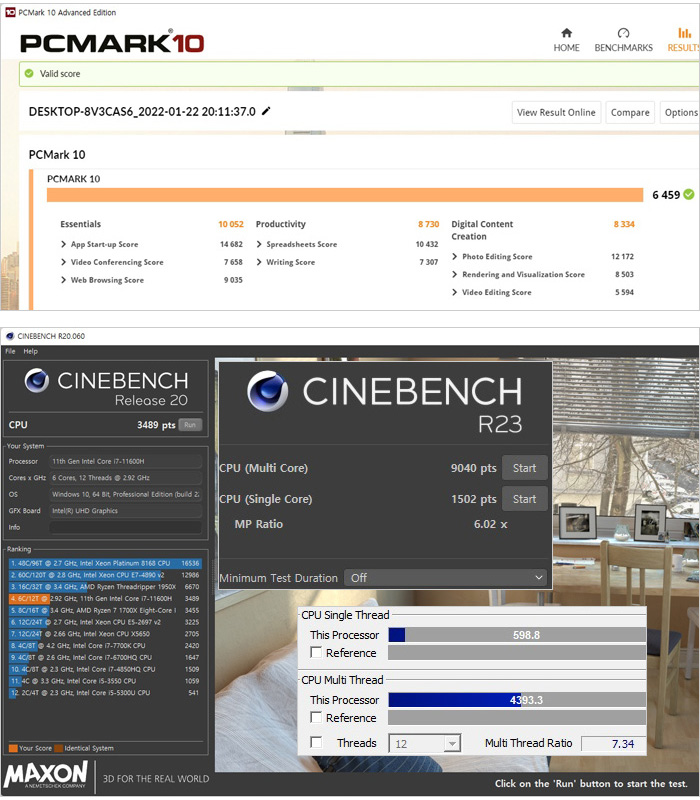Click the Options button
This screenshot has width=700, height=800.
coord(681,112)
